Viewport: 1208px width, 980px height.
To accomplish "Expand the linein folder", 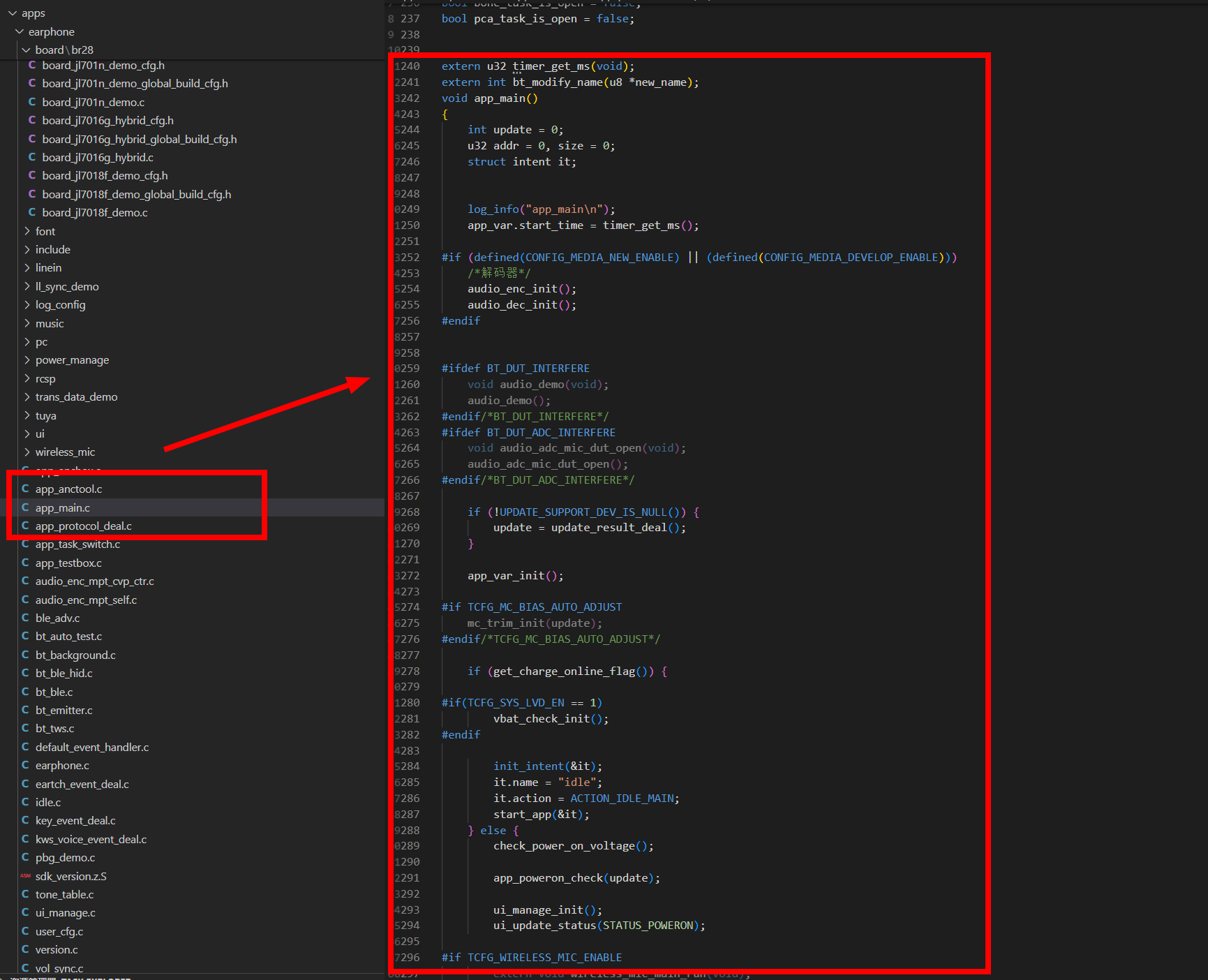I will tap(27, 267).
